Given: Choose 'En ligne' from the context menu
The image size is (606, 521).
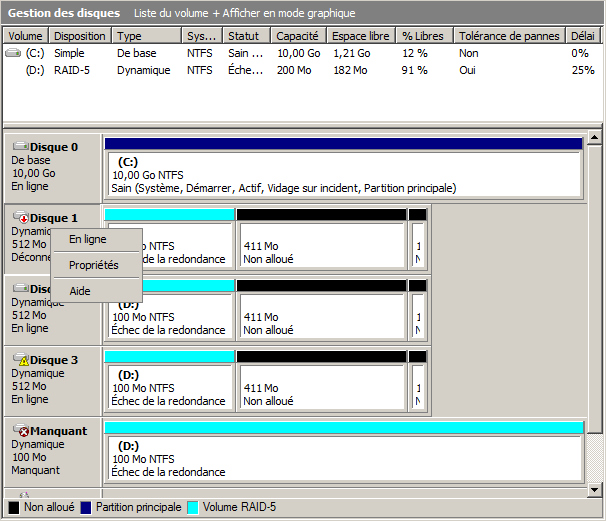Looking at the screenshot, I should pyautogui.click(x=87, y=239).
